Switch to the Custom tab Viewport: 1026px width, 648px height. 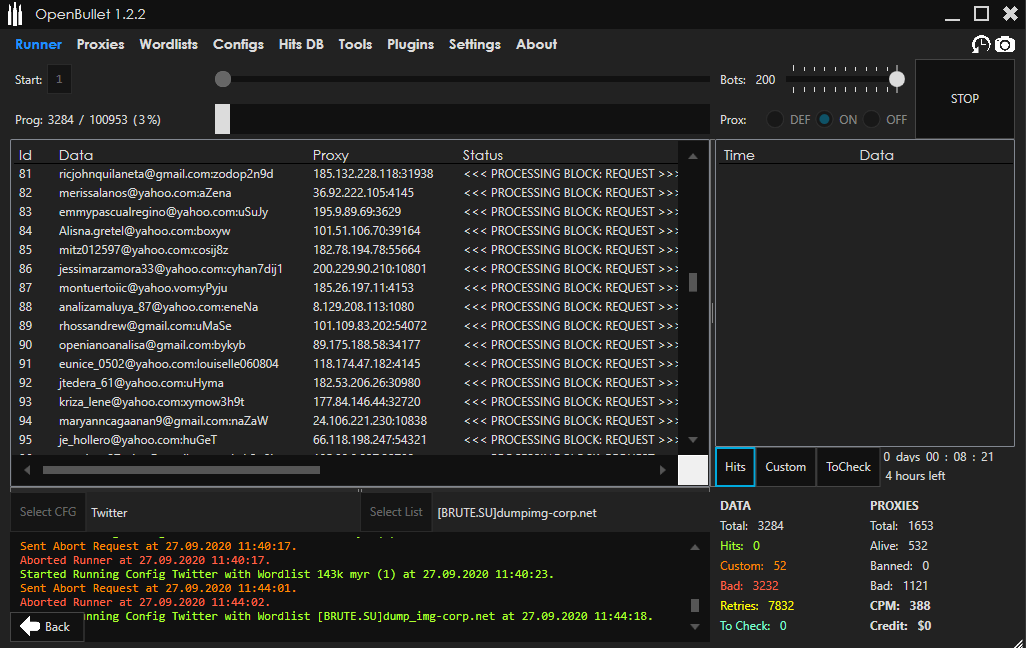[x=785, y=467]
